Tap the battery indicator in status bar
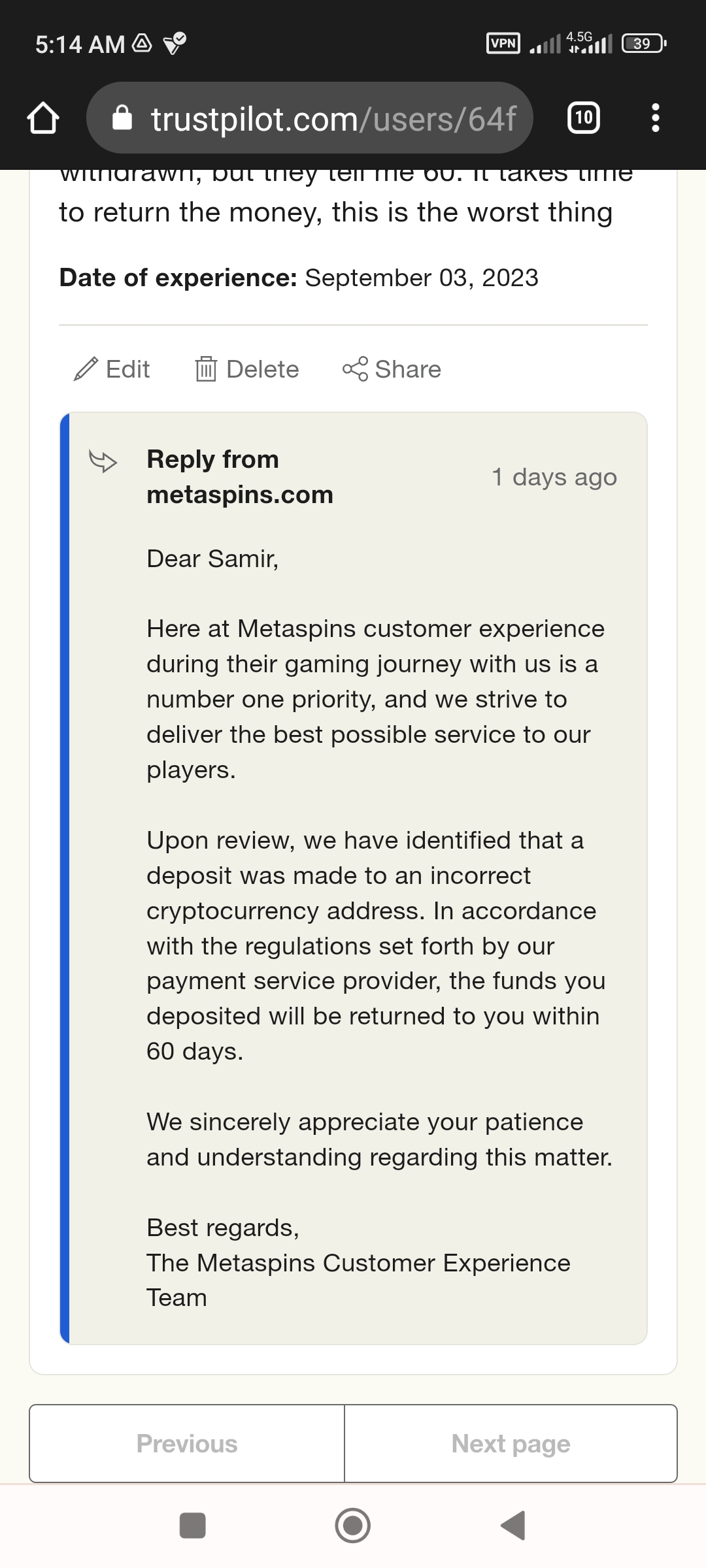The height and width of the screenshot is (1568, 706). (x=644, y=44)
